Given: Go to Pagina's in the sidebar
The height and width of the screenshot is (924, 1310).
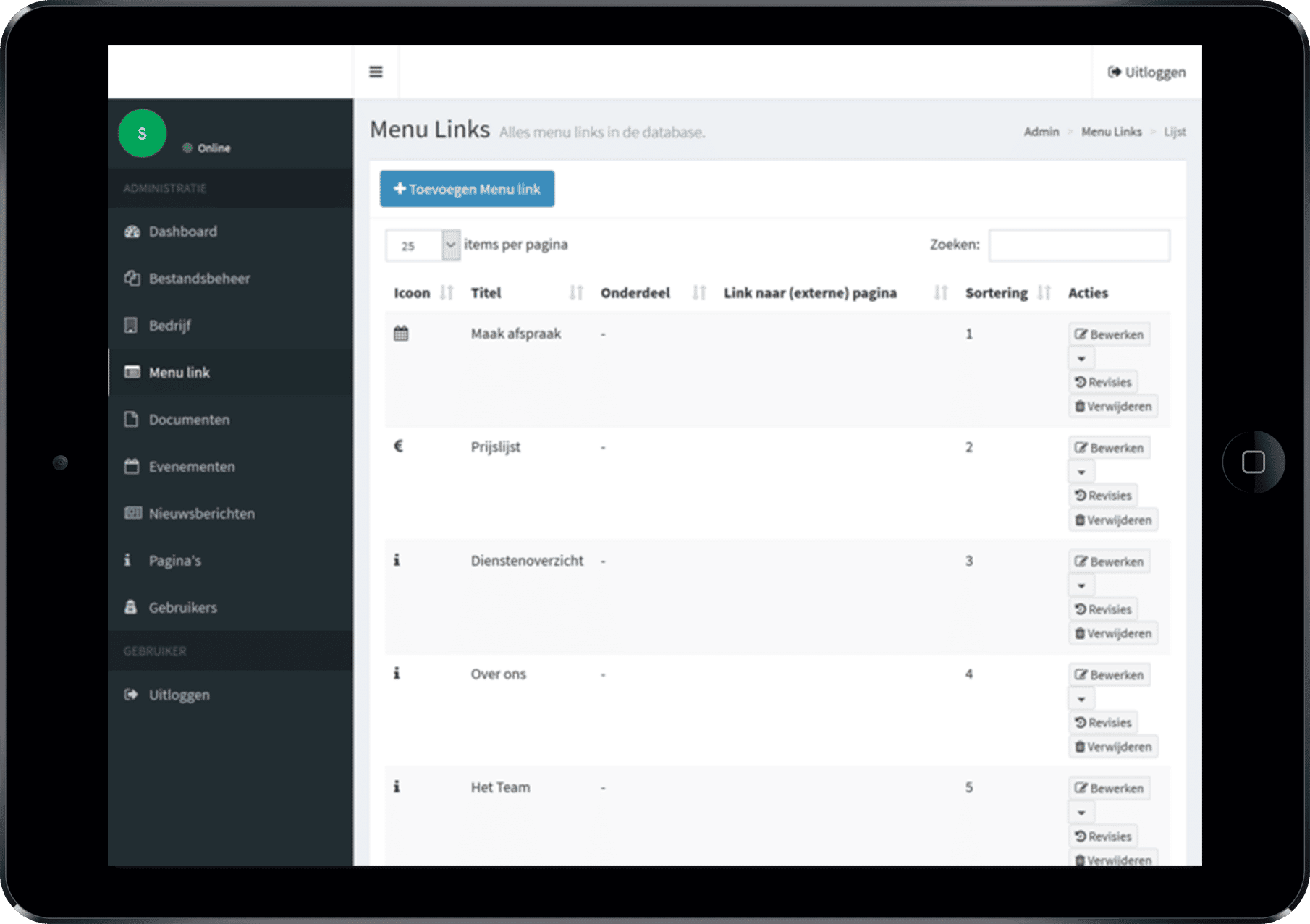Looking at the screenshot, I should [231, 561].
